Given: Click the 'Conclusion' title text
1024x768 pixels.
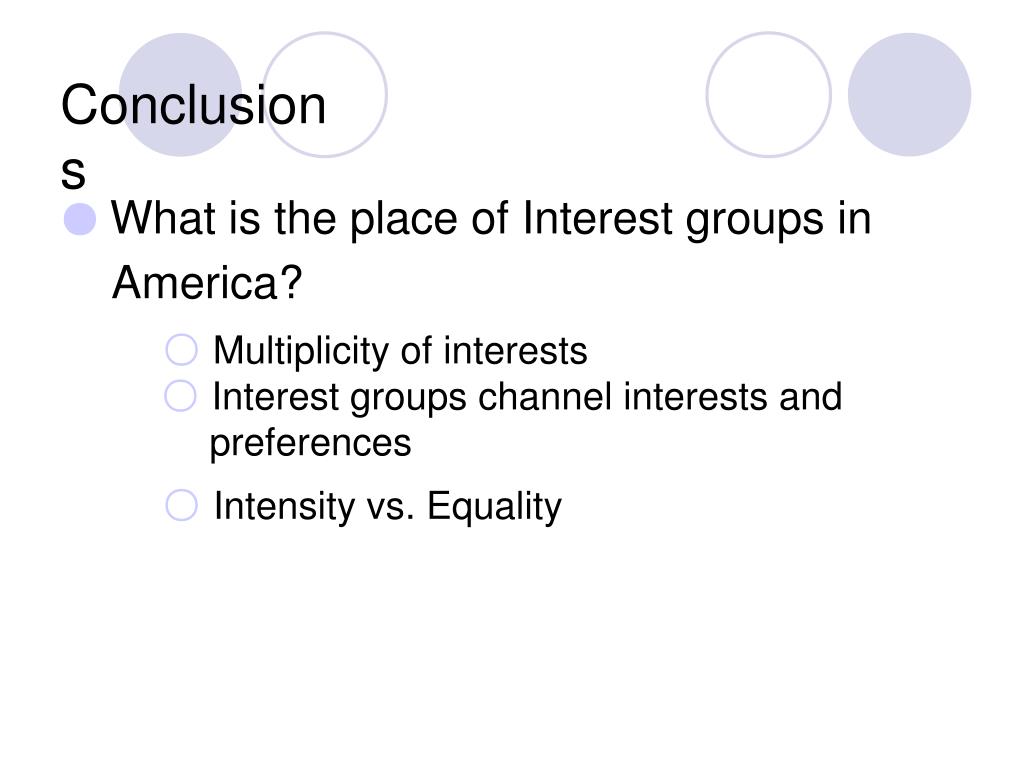Looking at the screenshot, I should point(193,105).
